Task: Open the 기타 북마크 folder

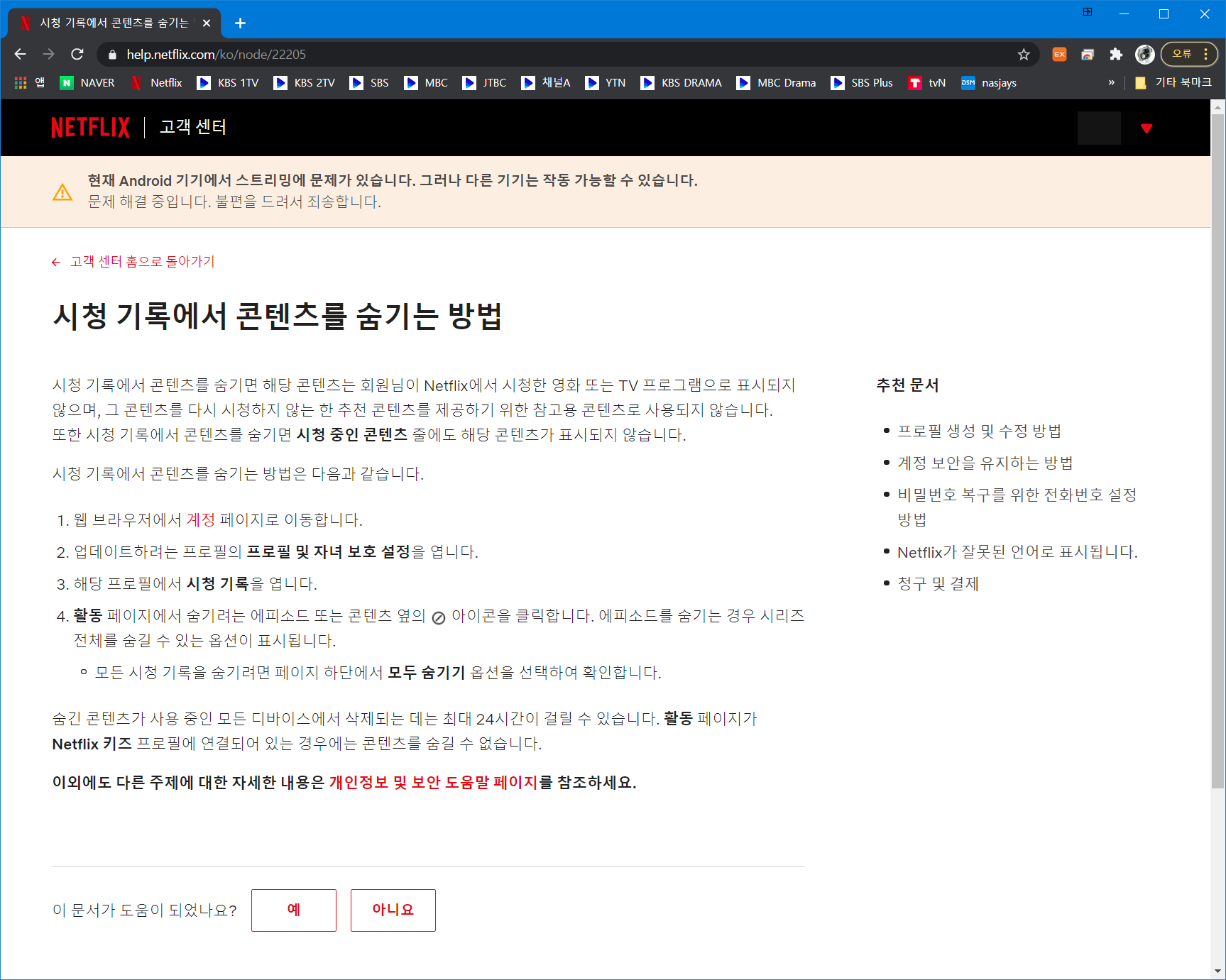Action: pos(1173,82)
